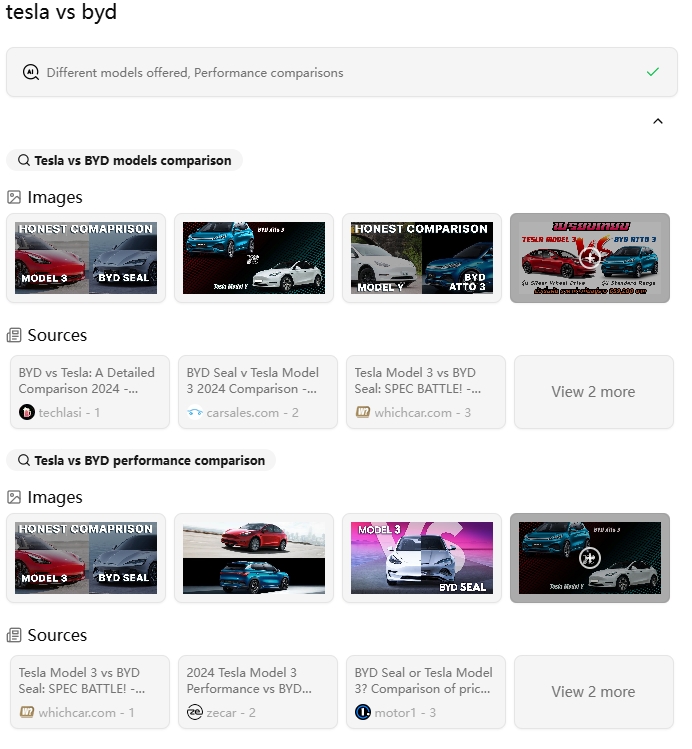Click the green checkmark icon
Viewport: 692px width, 749px height.
coord(652,72)
